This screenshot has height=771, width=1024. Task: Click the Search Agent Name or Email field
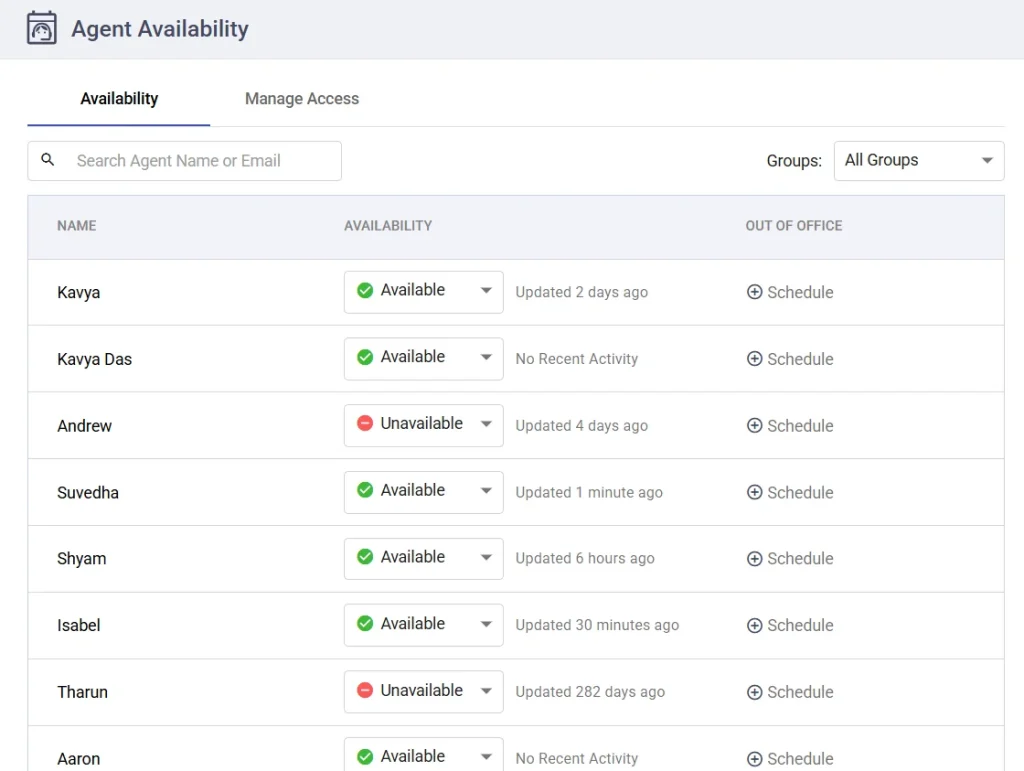tap(184, 161)
